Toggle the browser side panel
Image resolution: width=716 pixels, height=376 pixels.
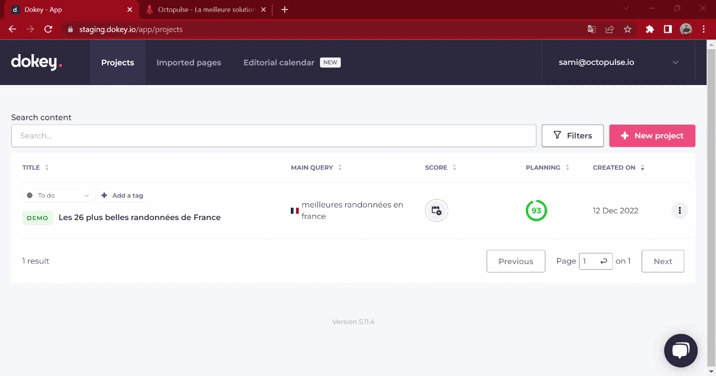pyautogui.click(x=668, y=29)
